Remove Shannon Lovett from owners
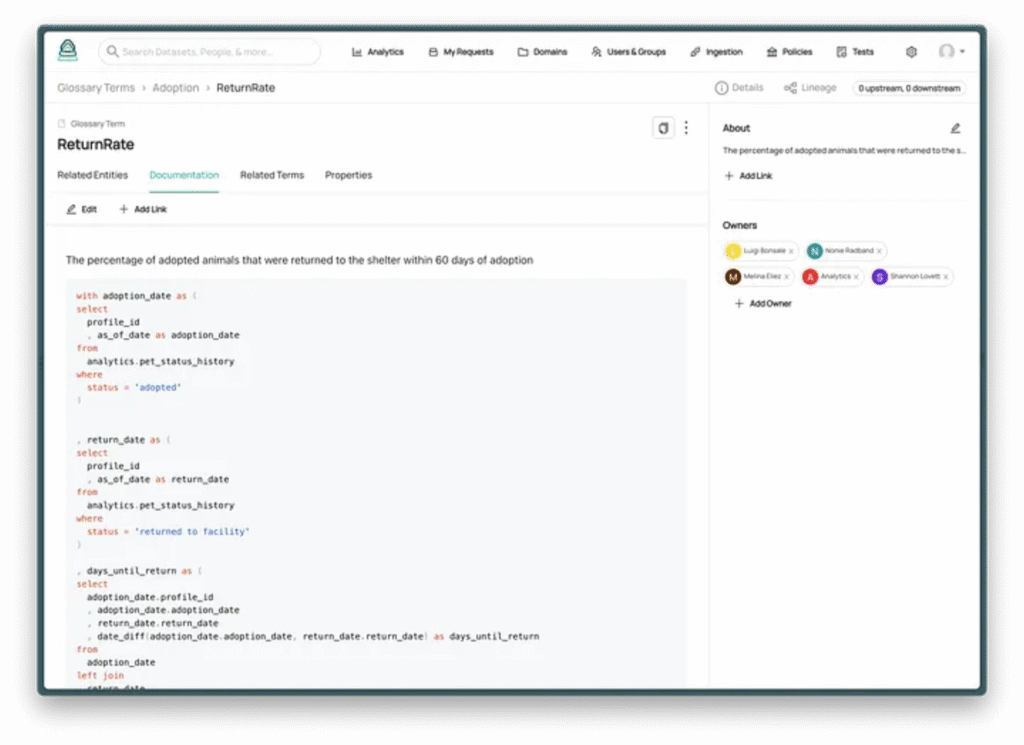 coord(945,277)
